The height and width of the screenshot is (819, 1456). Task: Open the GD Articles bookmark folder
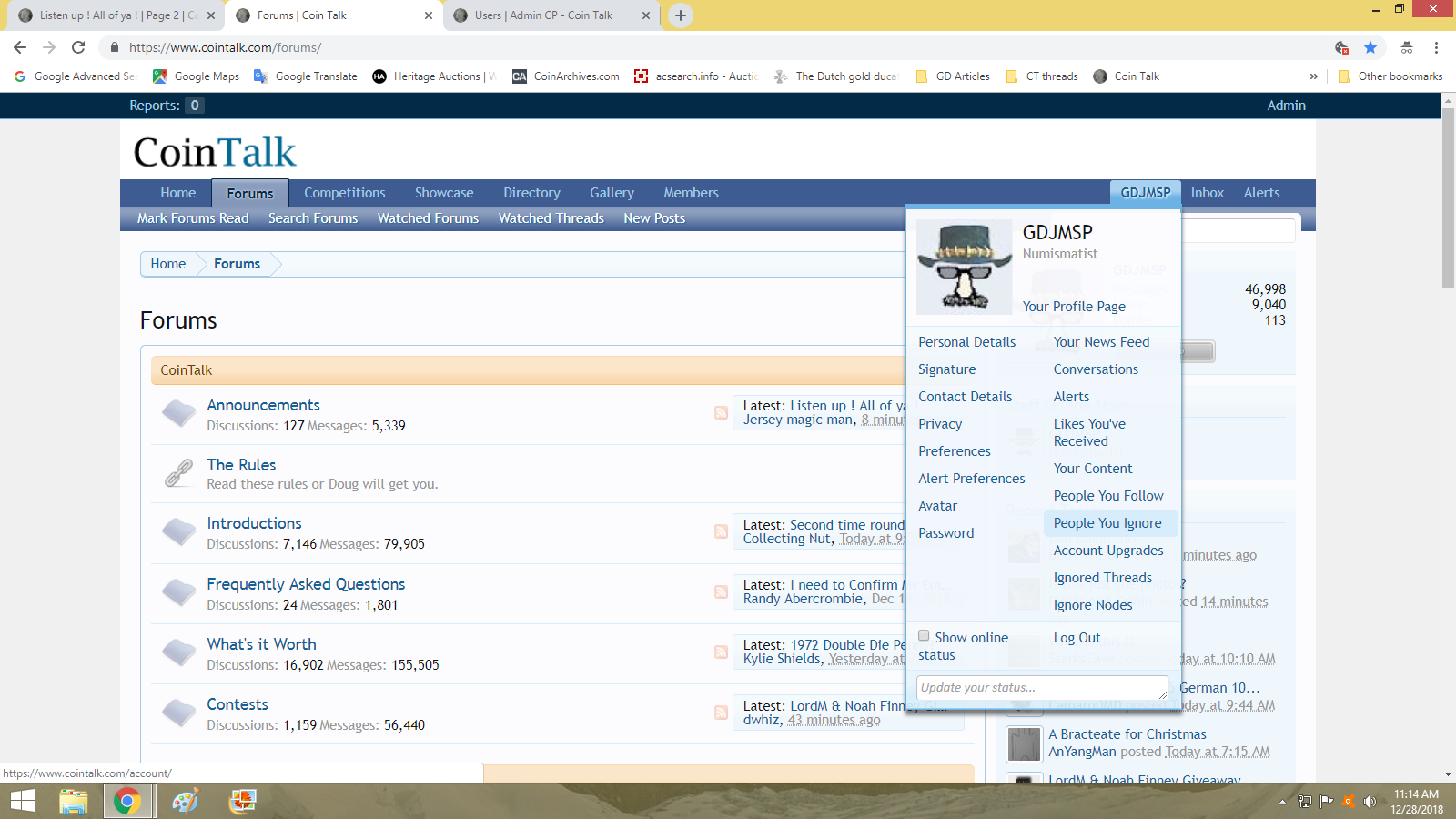click(x=953, y=76)
